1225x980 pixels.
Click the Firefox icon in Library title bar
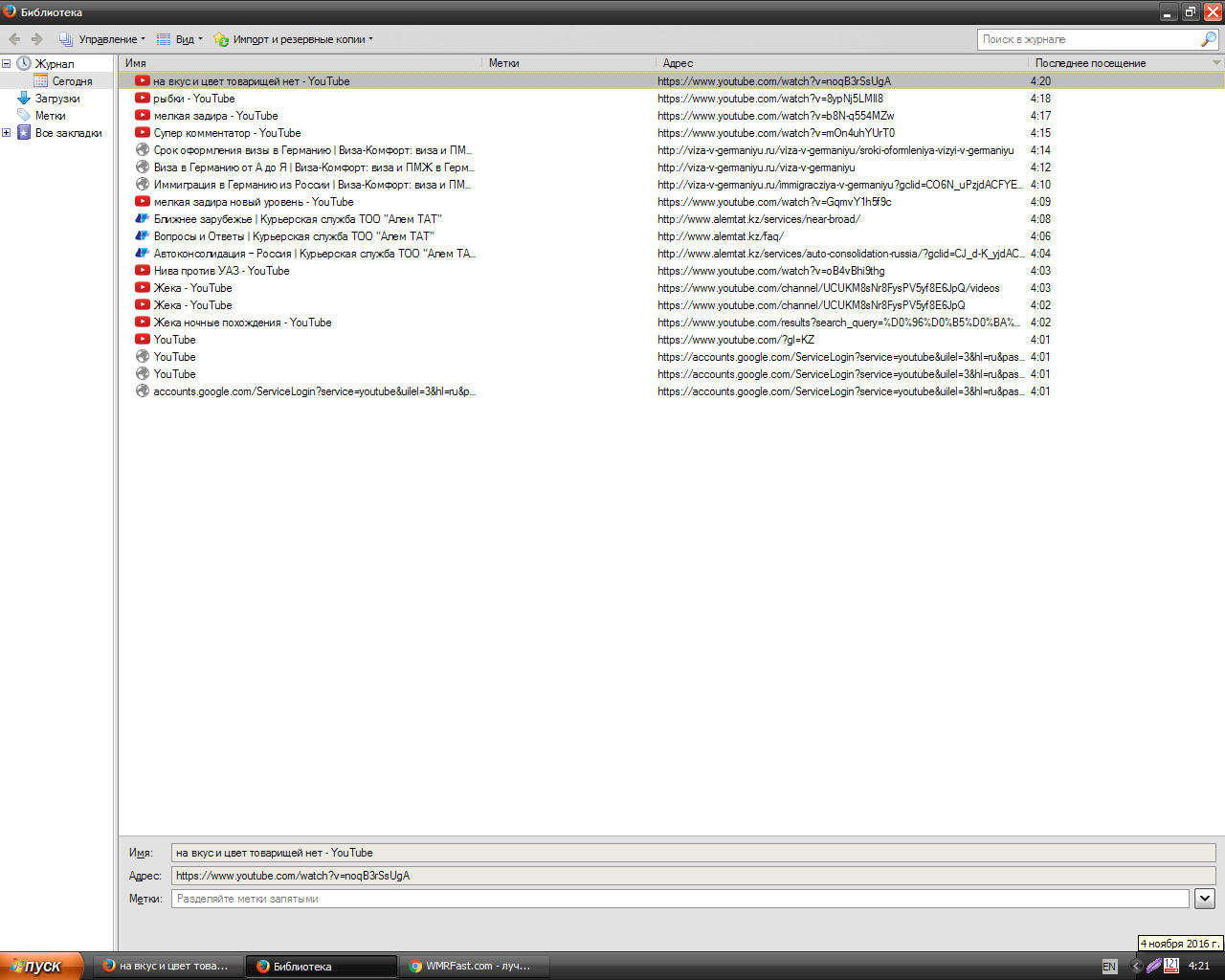coord(10,11)
